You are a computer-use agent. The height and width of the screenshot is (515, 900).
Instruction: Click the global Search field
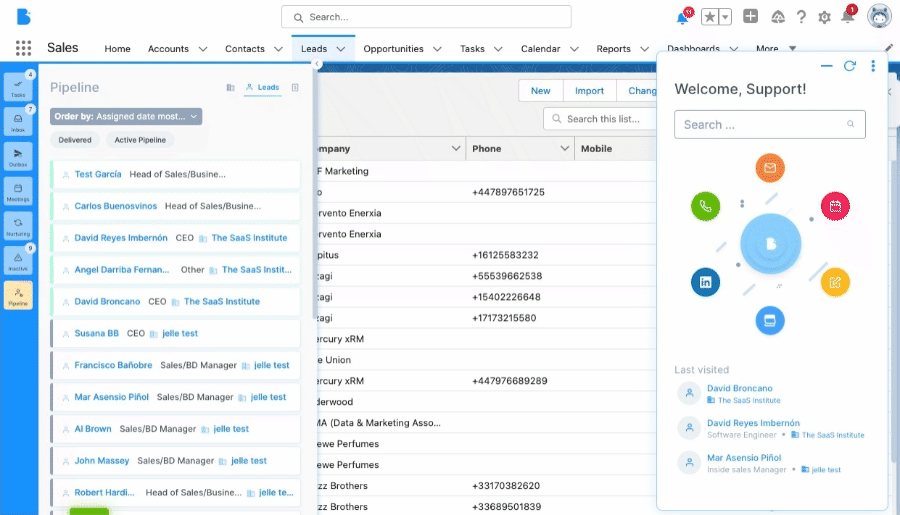tap(426, 17)
